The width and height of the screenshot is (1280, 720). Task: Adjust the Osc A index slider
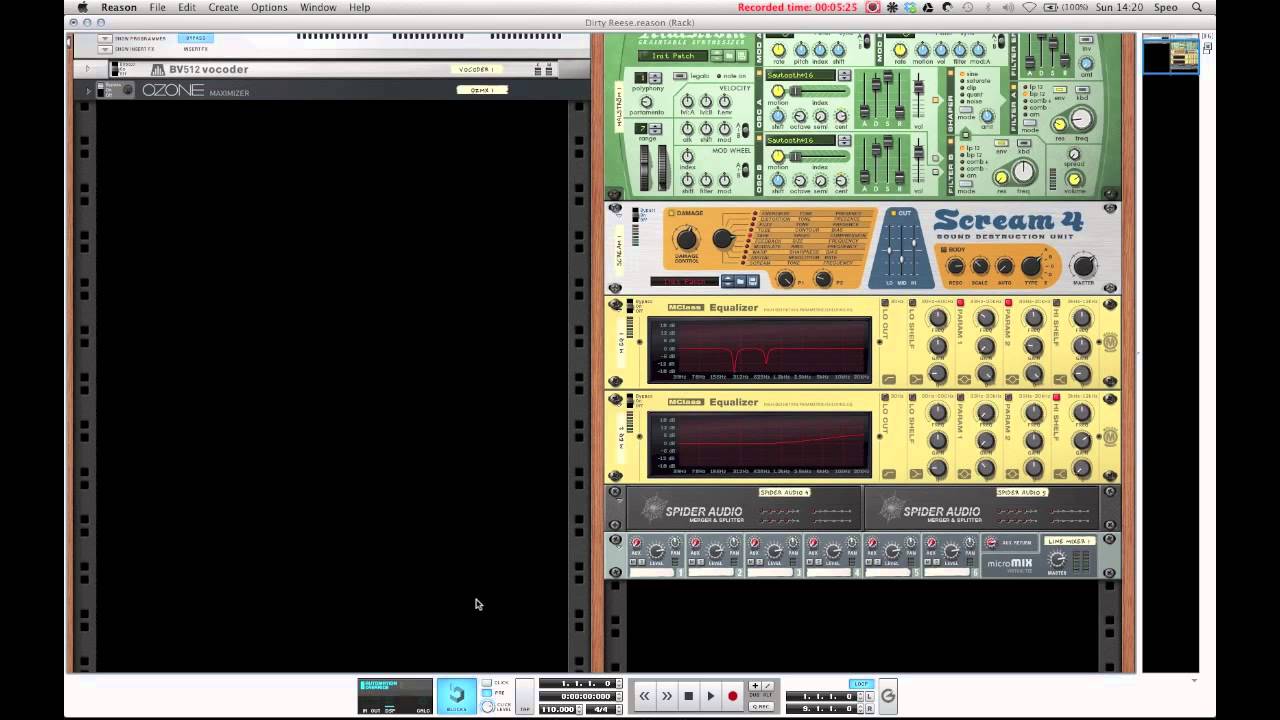tap(820, 92)
